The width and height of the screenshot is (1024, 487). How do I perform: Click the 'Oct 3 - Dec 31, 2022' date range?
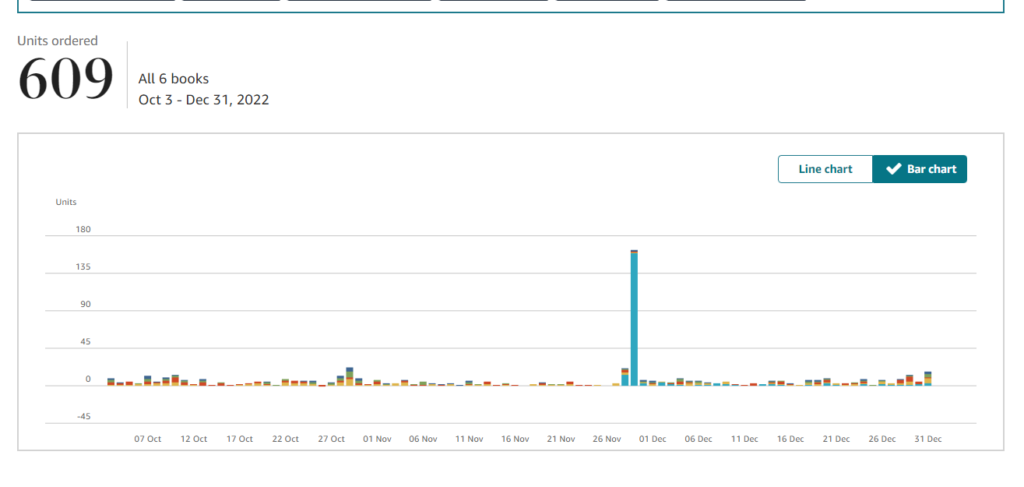(204, 100)
